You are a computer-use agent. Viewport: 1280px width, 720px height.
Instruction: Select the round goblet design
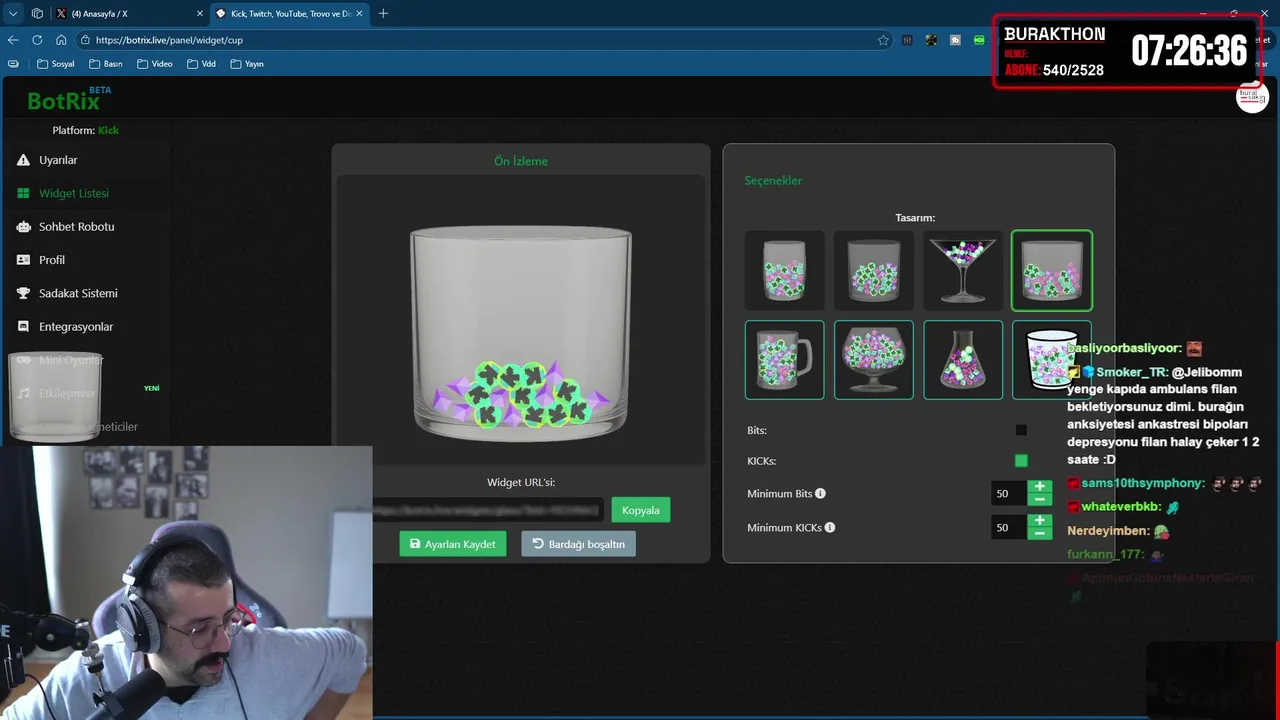coord(874,360)
